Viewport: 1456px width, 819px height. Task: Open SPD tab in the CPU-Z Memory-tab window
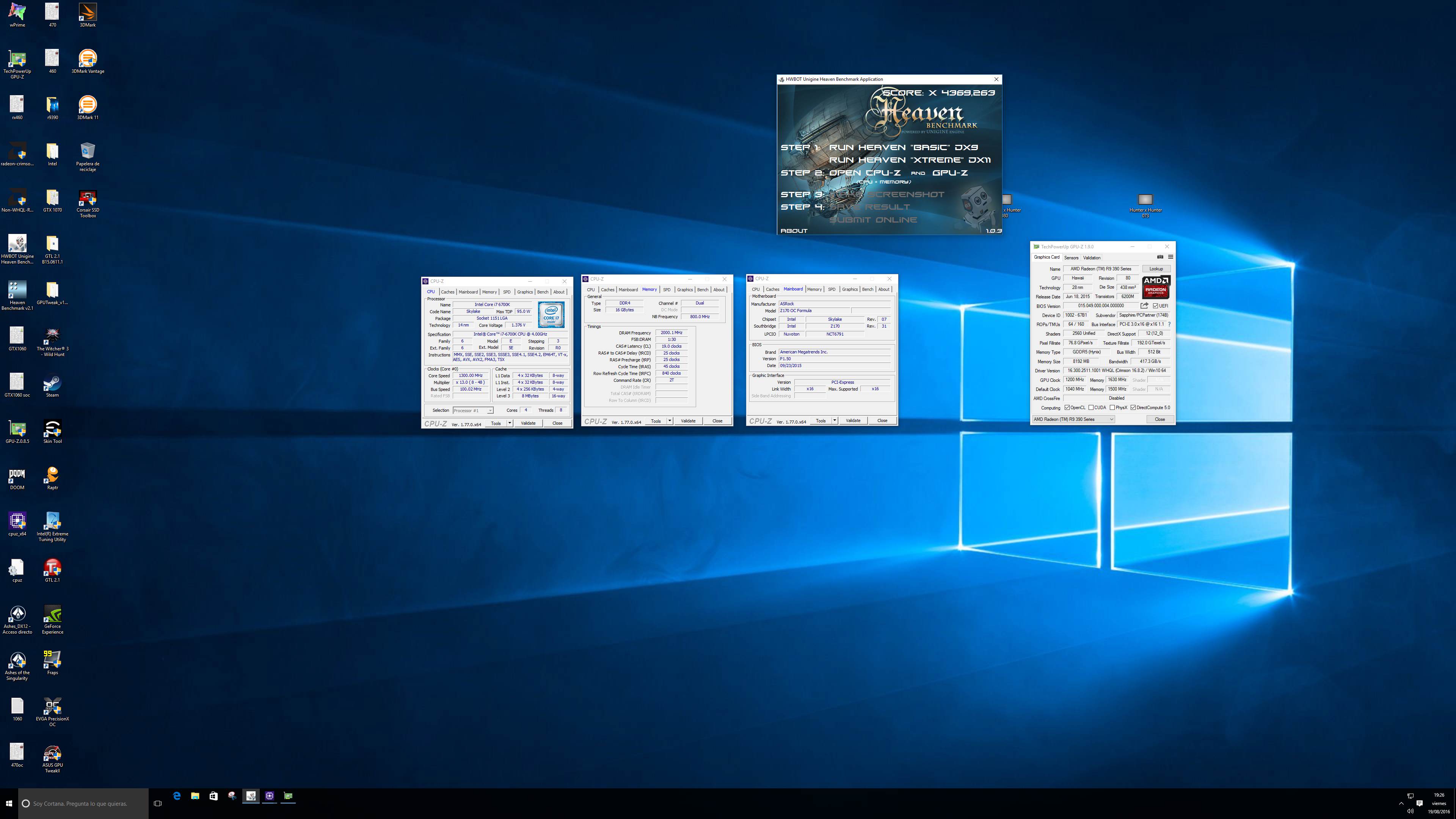(667, 290)
